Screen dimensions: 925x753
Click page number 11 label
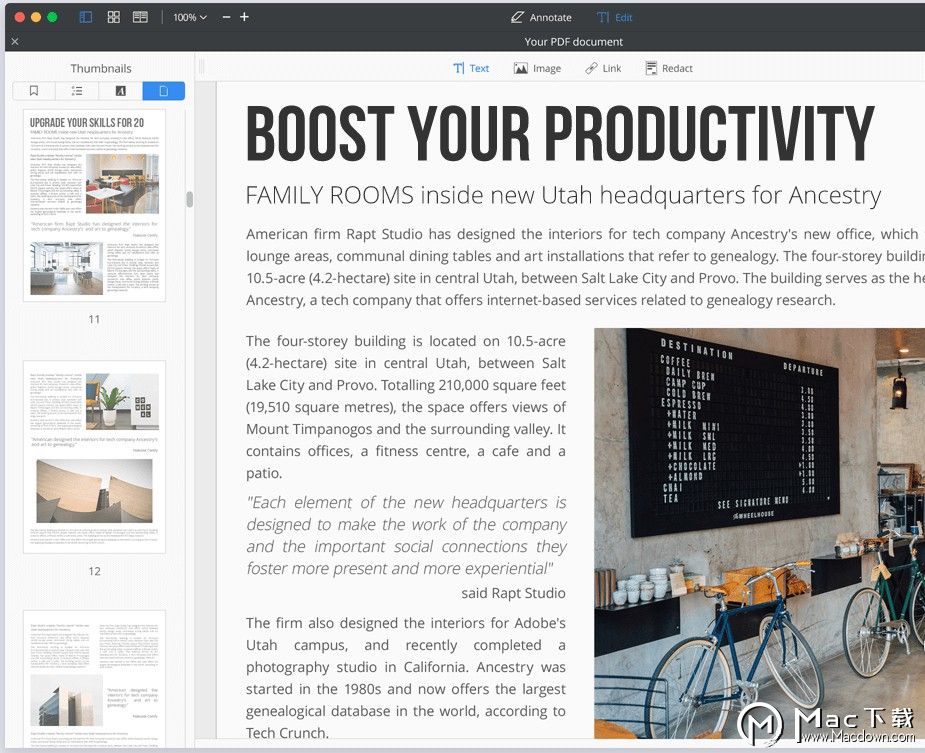click(94, 319)
